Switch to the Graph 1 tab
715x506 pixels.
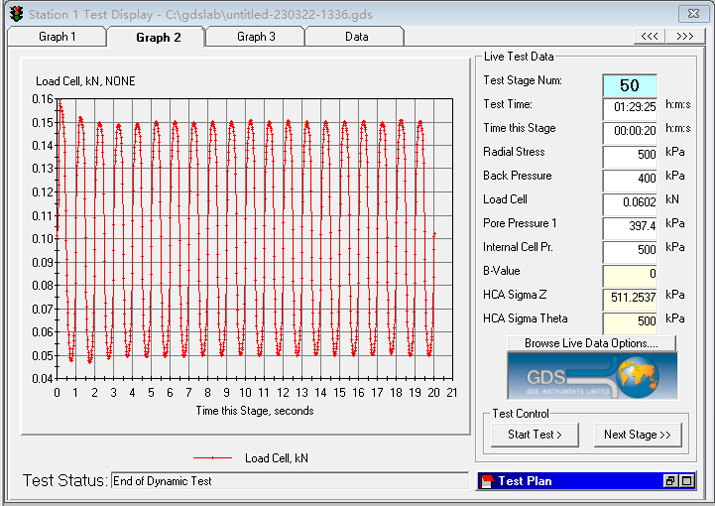(56, 37)
